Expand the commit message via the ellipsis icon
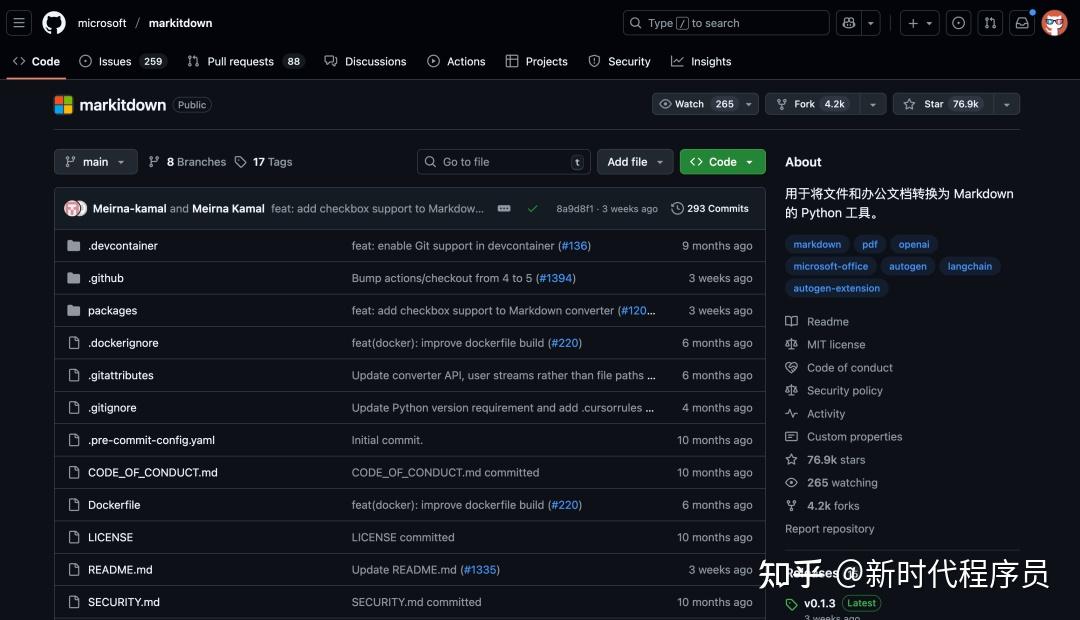Screen dimensions: 1080x620 (504, 209)
